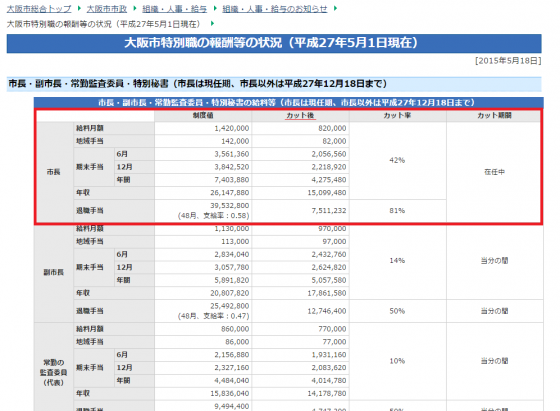Open the 組織・人事・給与のお知らせ breadcrumb link
This screenshot has height=411, width=560.
coord(275,9)
